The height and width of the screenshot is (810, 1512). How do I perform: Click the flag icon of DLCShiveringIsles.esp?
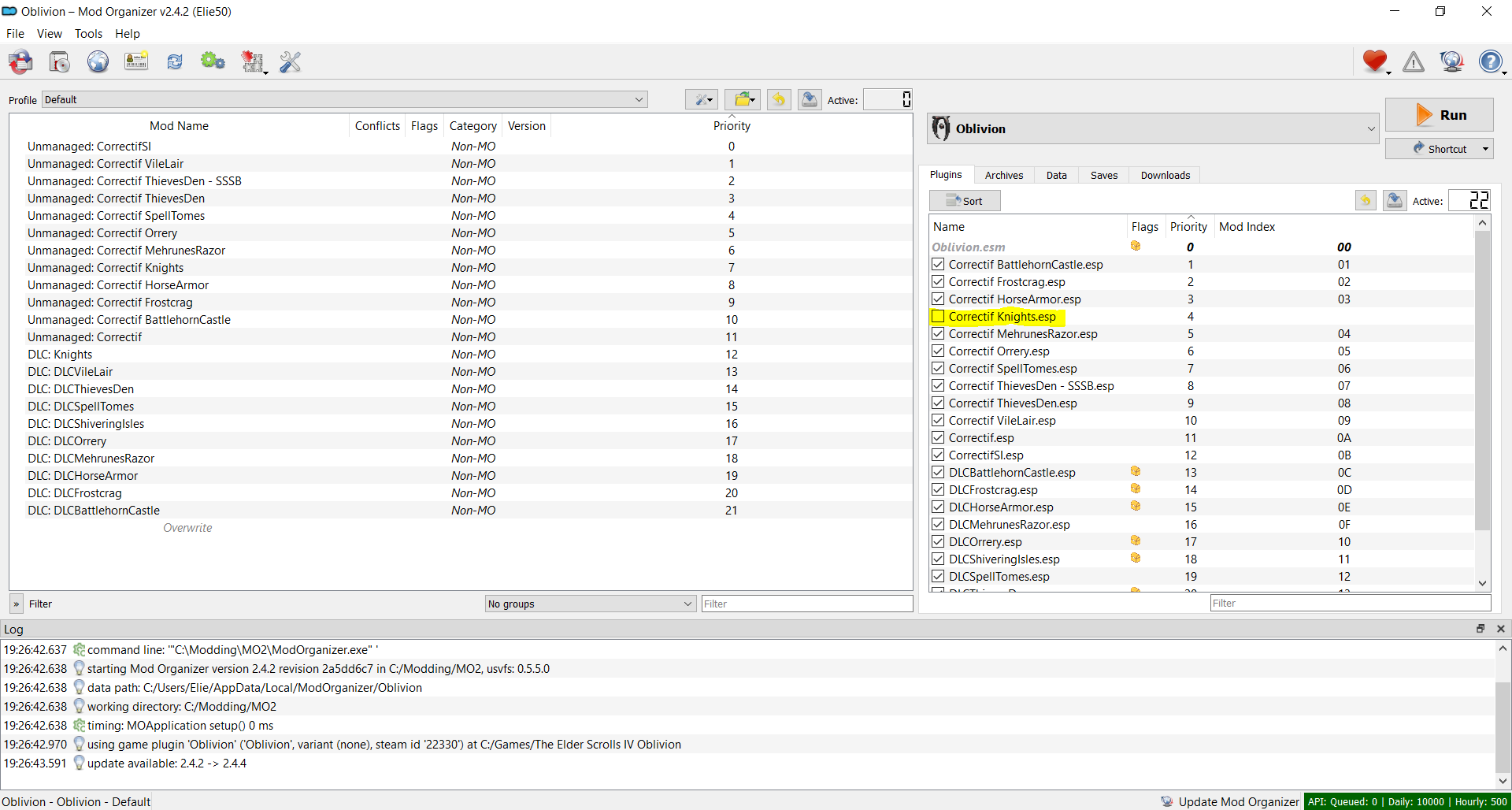coord(1136,558)
